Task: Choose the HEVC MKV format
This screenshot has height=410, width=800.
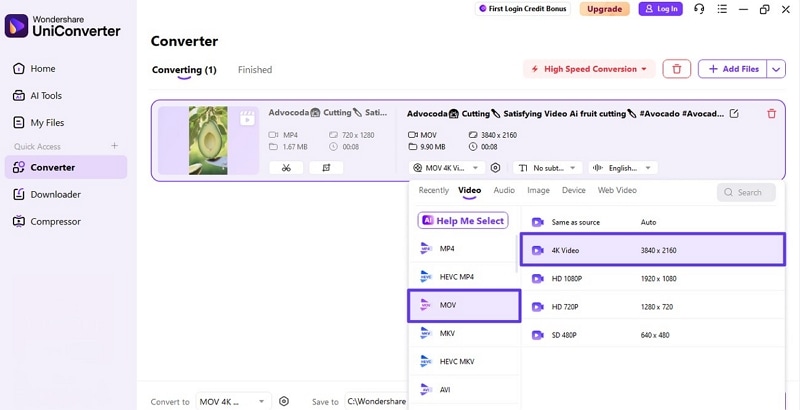Action: (x=464, y=362)
